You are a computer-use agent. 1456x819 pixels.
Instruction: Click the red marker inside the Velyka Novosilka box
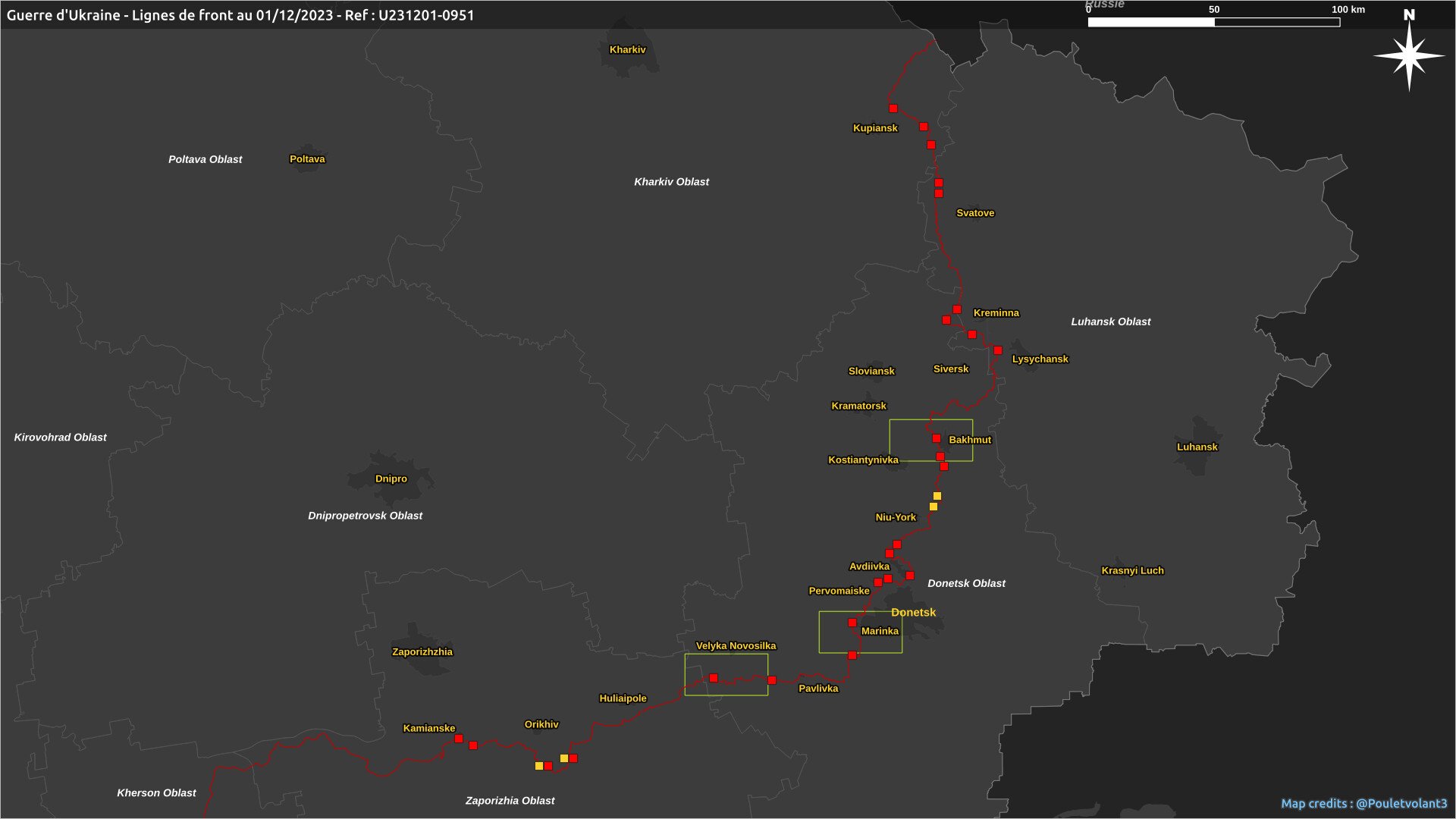click(x=714, y=678)
